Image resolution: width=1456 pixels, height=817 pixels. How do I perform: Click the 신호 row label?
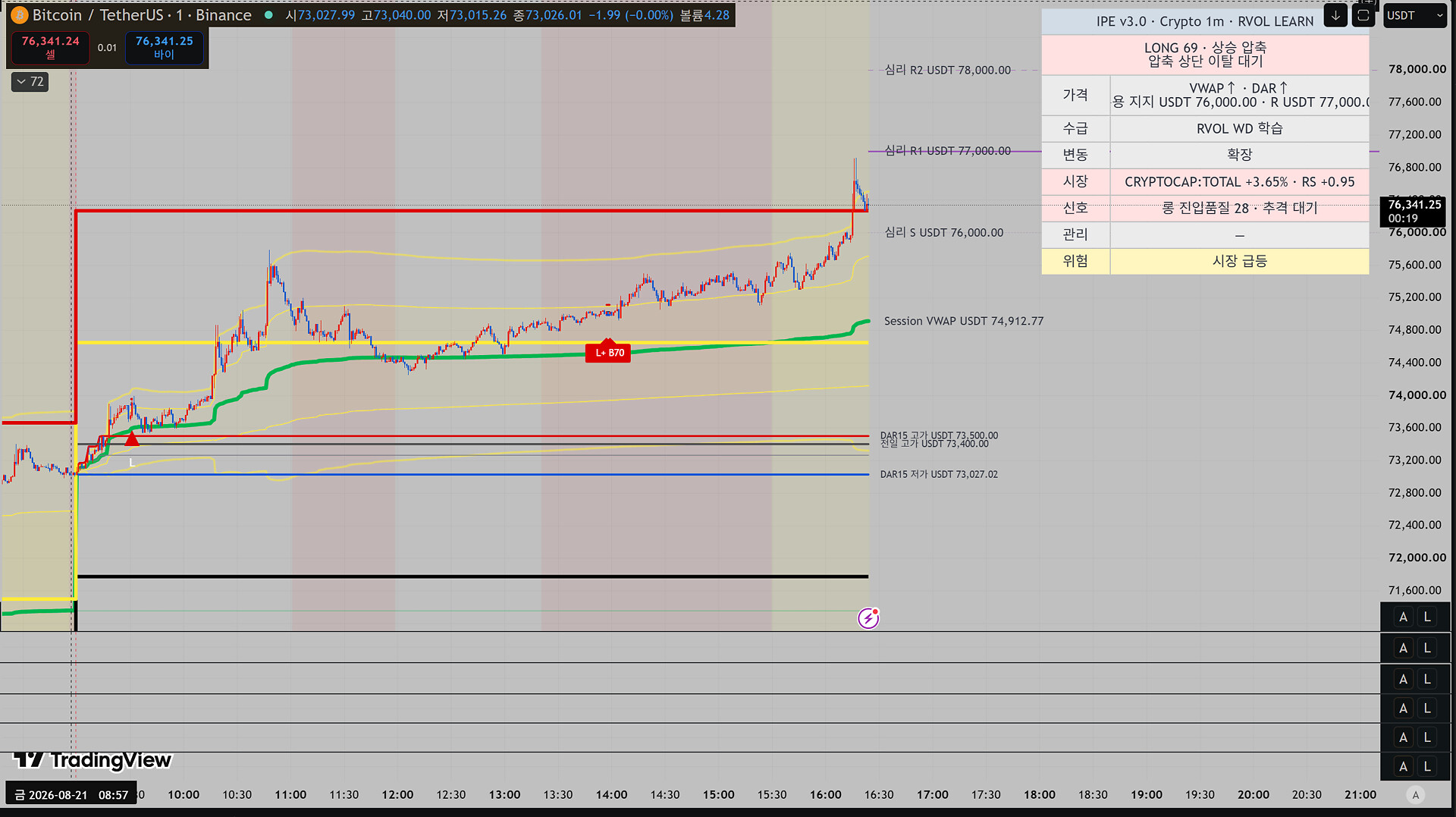coord(1075,208)
